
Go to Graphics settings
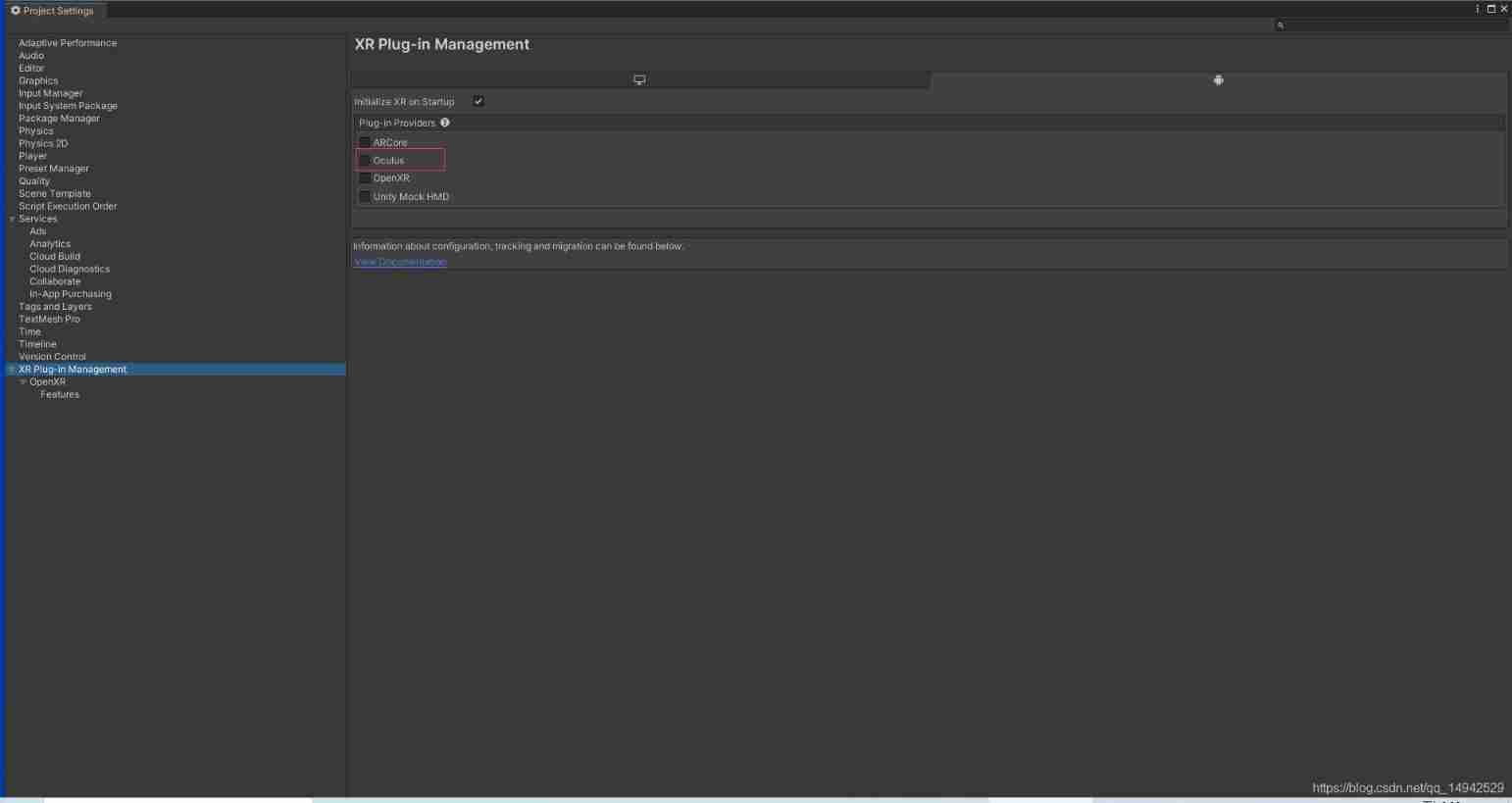point(38,81)
